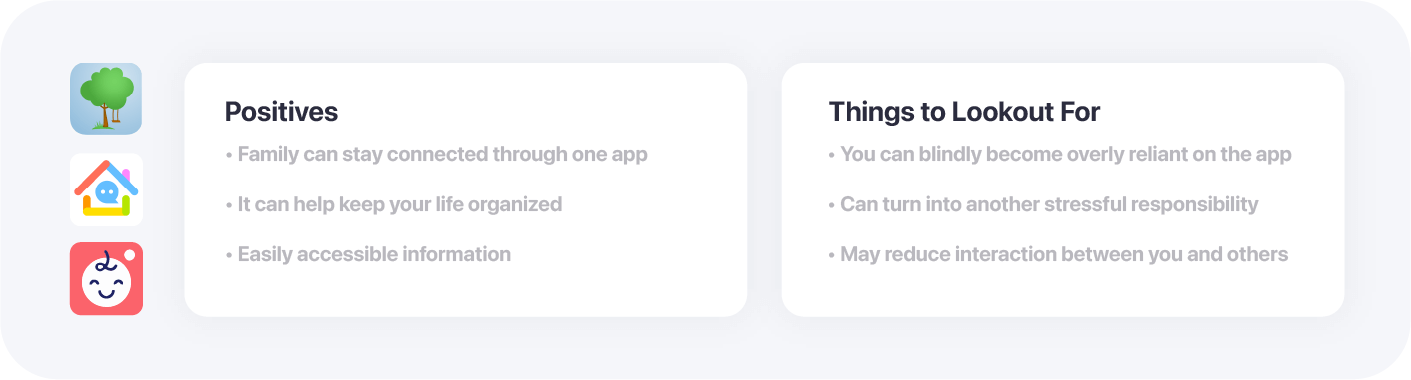Click the white dot on red baby icon

(130, 255)
